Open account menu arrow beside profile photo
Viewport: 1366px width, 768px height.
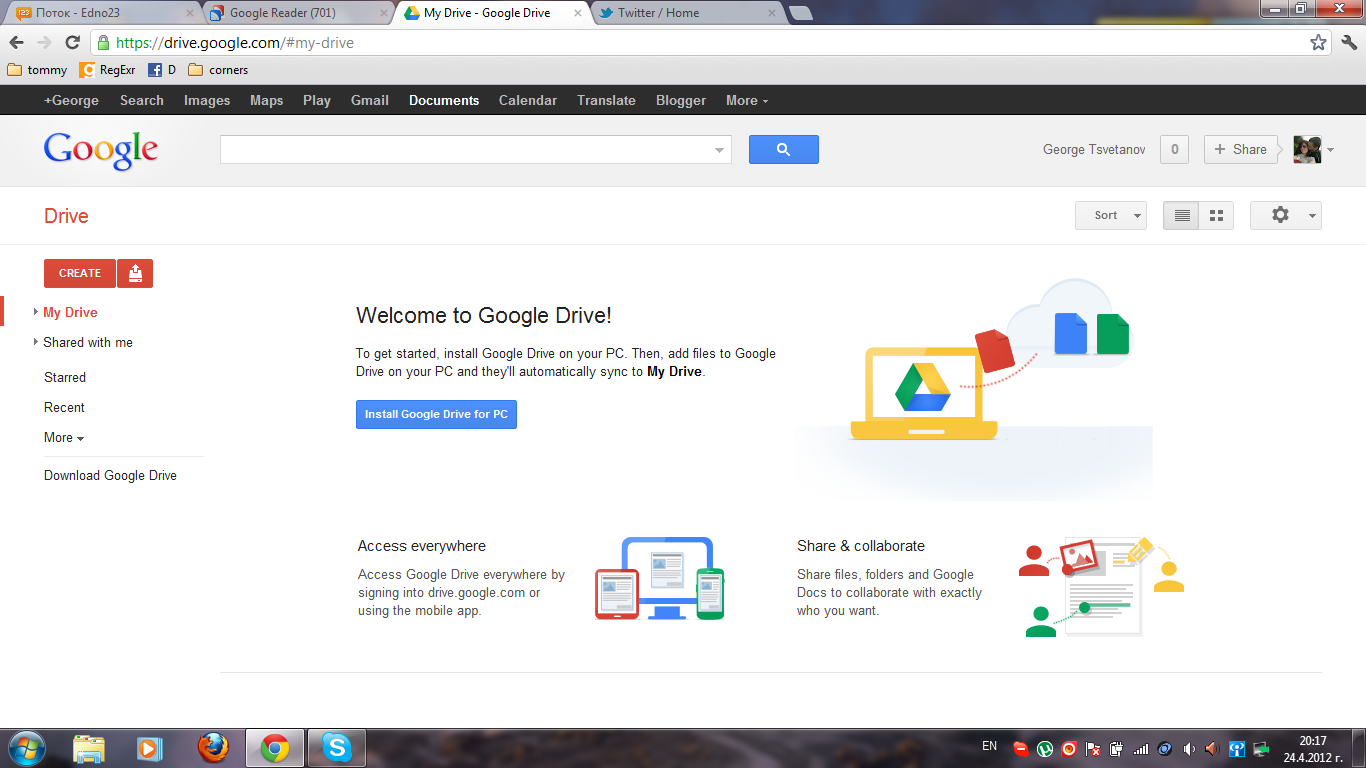click(1330, 150)
